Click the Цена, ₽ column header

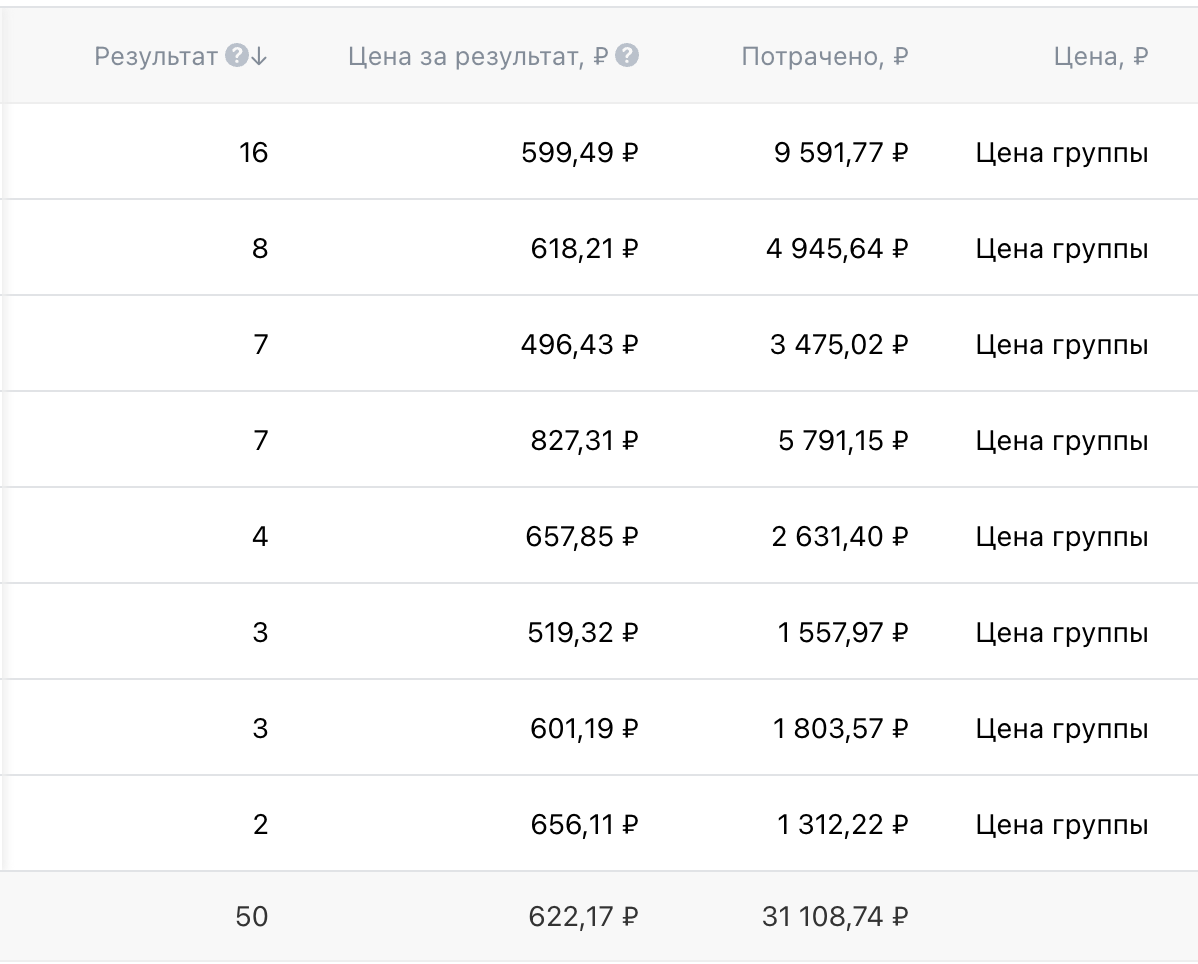(1100, 56)
